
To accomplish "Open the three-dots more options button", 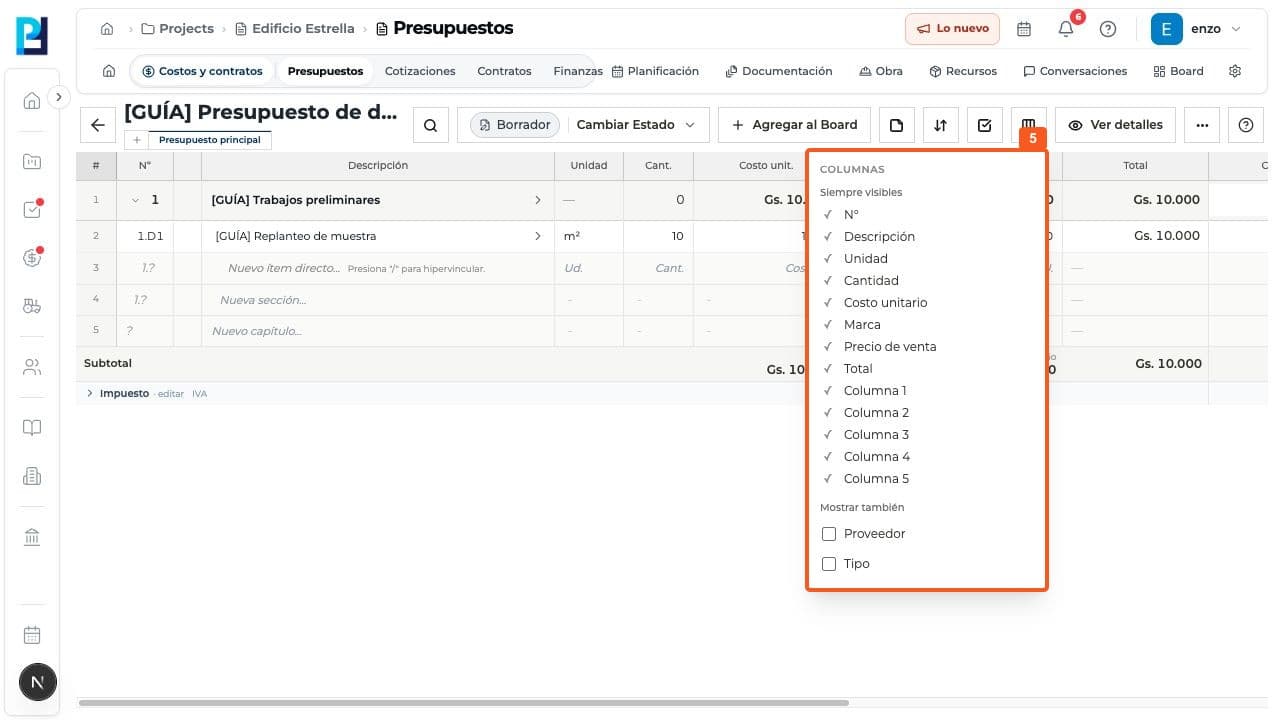I will click(1202, 125).
